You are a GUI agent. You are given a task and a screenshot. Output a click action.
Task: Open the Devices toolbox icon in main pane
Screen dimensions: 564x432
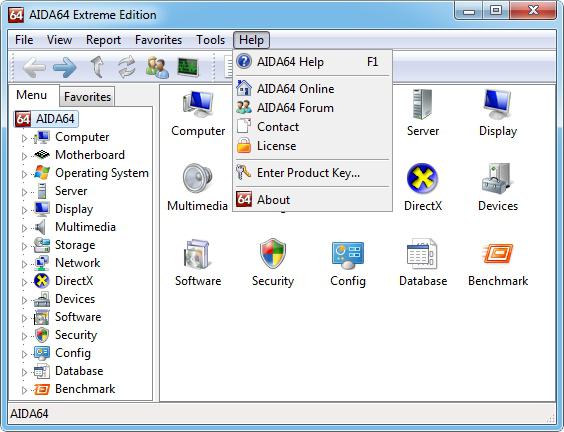[497, 179]
